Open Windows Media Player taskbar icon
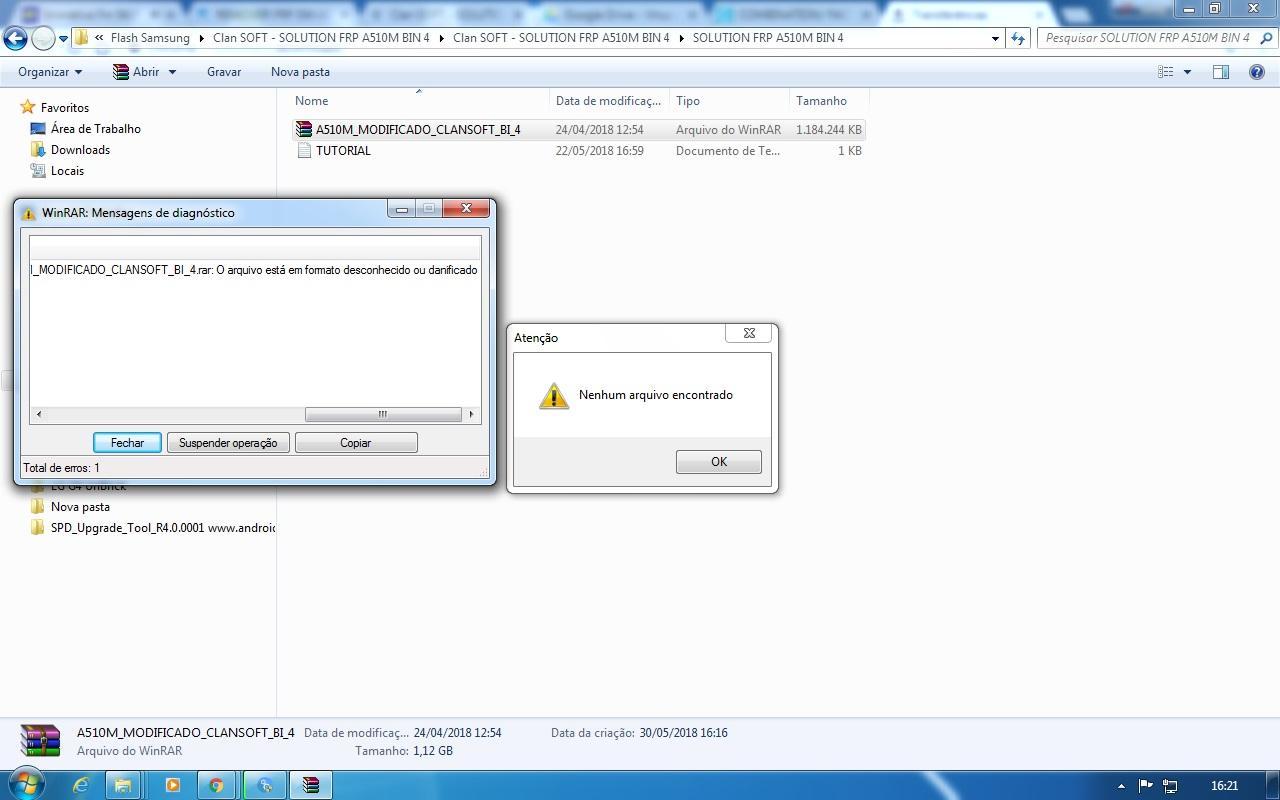Image resolution: width=1280 pixels, height=800 pixels. point(172,786)
